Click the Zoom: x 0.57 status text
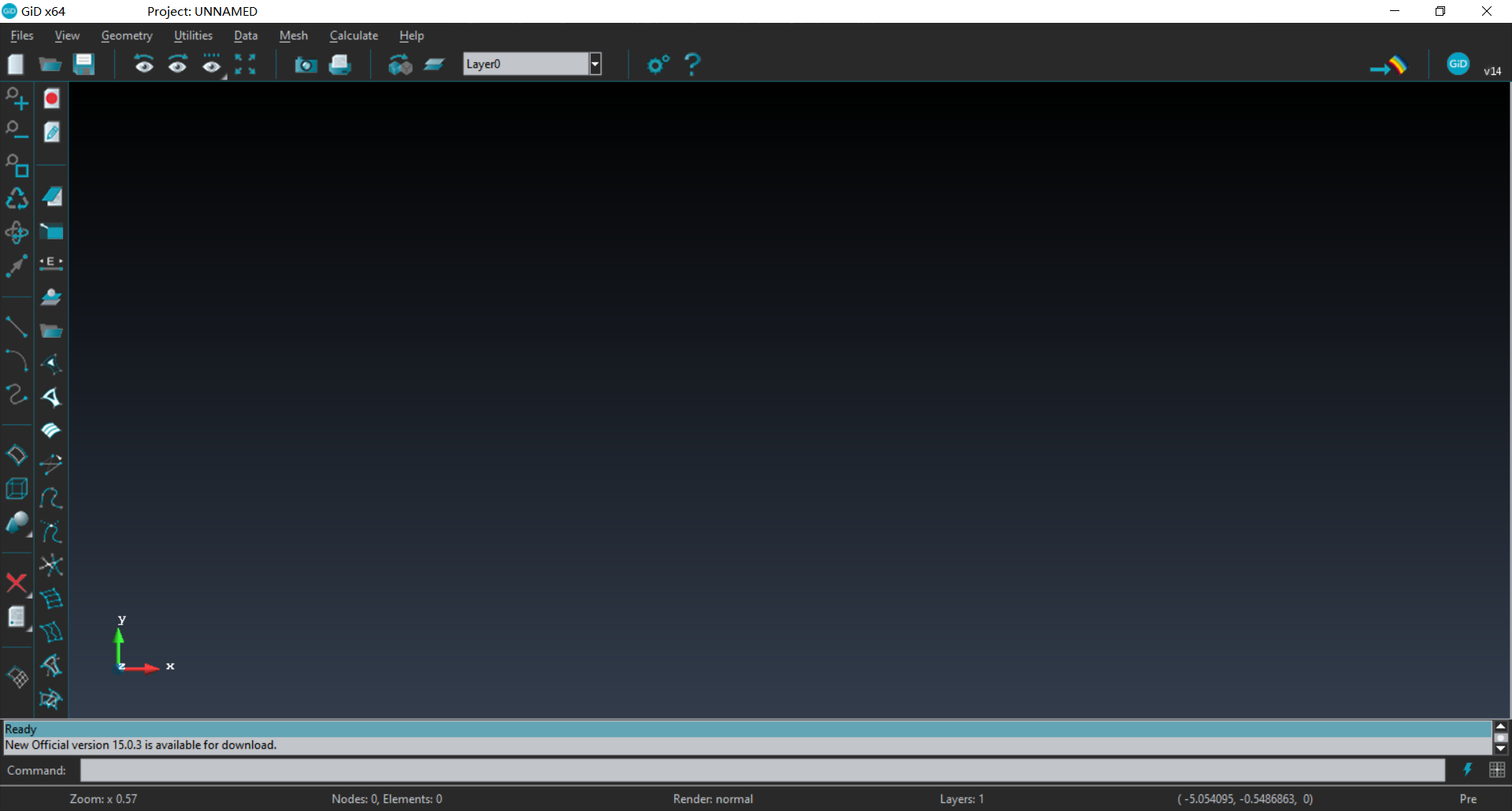 coord(103,798)
